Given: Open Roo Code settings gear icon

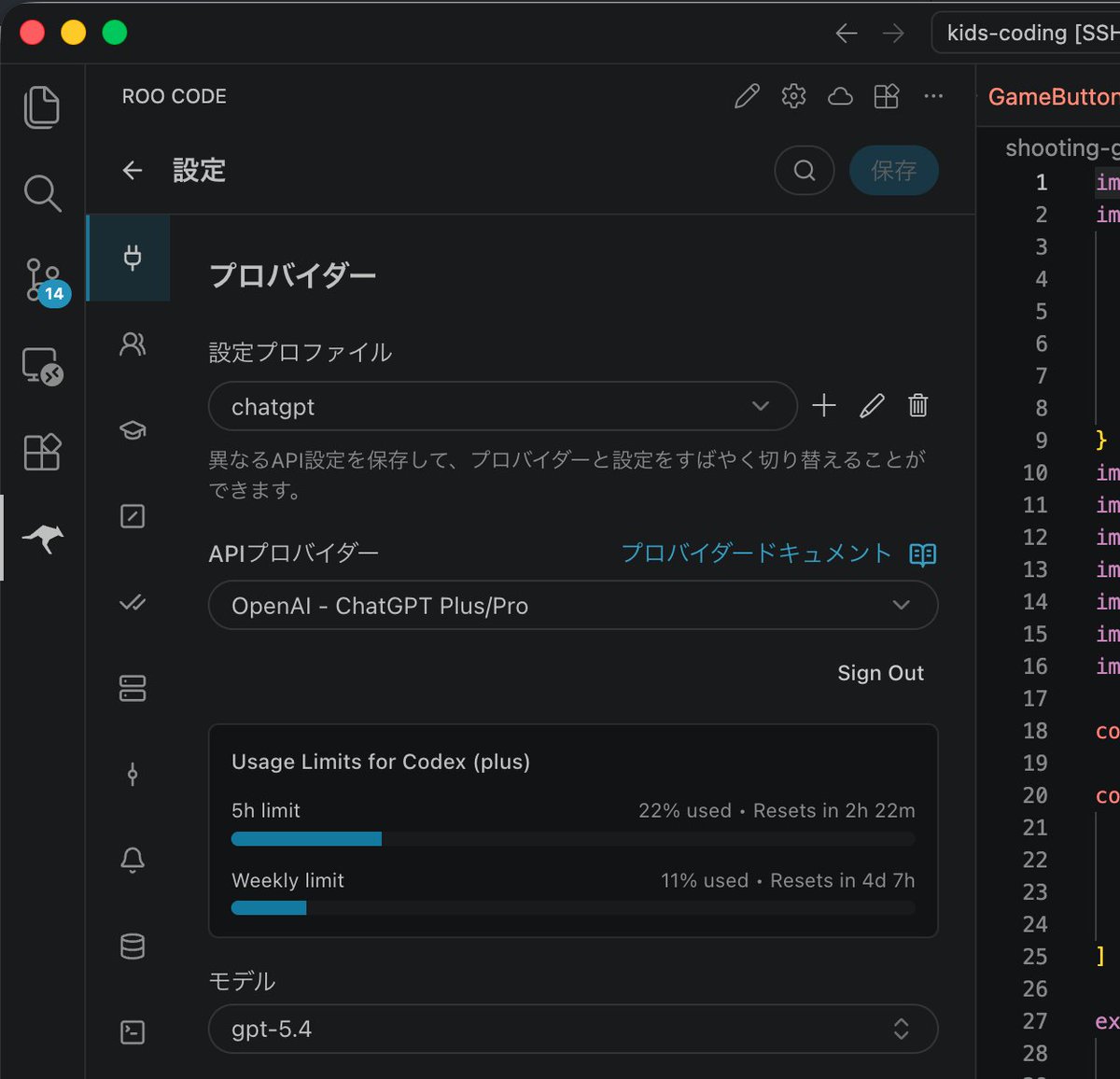Looking at the screenshot, I should (x=793, y=96).
